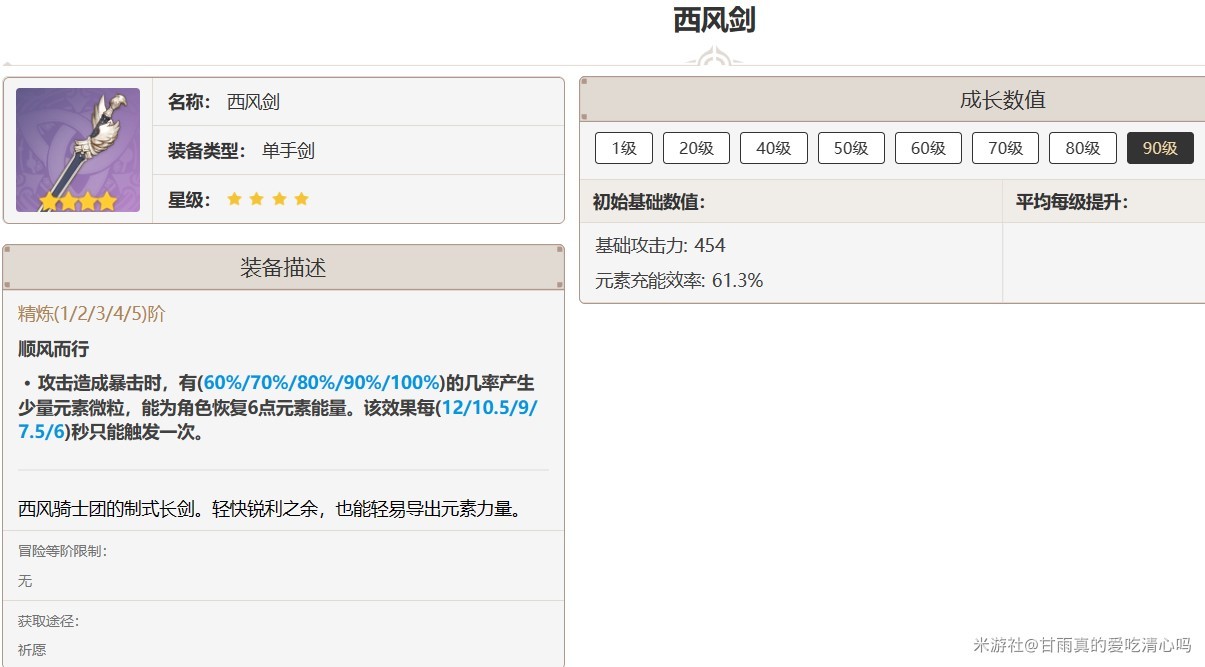This screenshot has height=667, width=1205.
Task: Select the 80级 level button
Action: [1082, 148]
